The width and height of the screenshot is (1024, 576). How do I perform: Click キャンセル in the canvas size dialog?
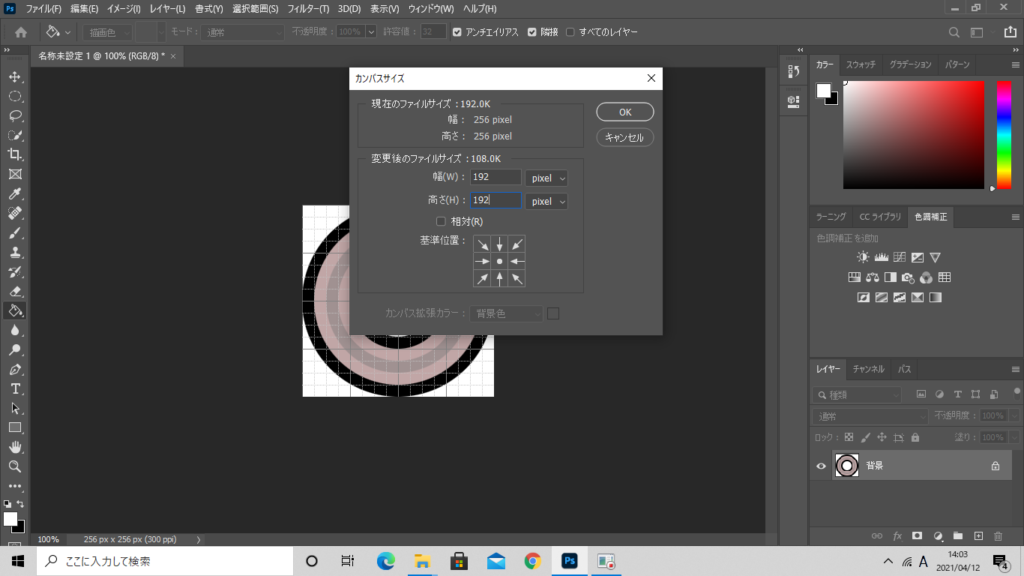pos(625,137)
